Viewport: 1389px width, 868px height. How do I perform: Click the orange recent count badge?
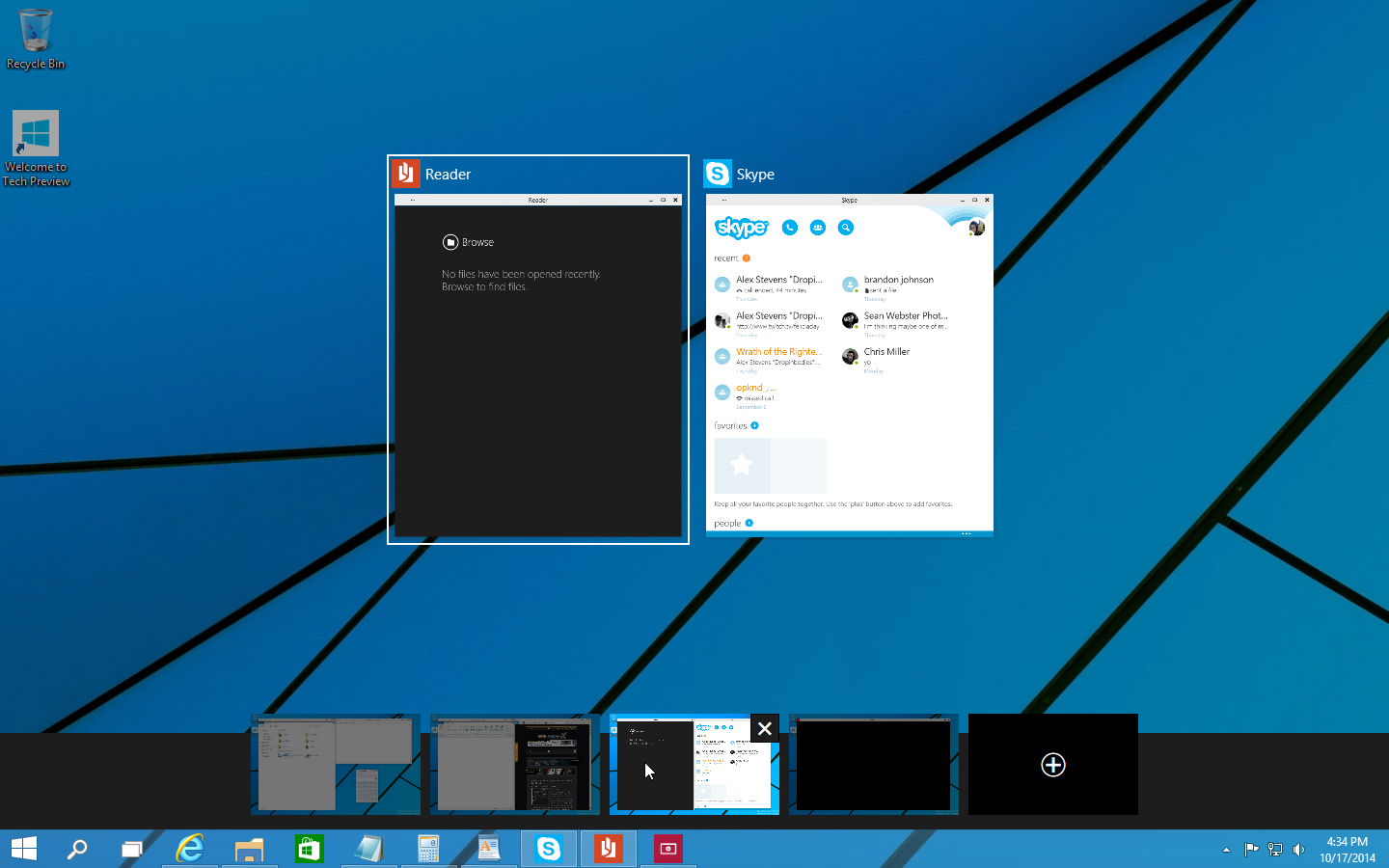[x=746, y=258]
